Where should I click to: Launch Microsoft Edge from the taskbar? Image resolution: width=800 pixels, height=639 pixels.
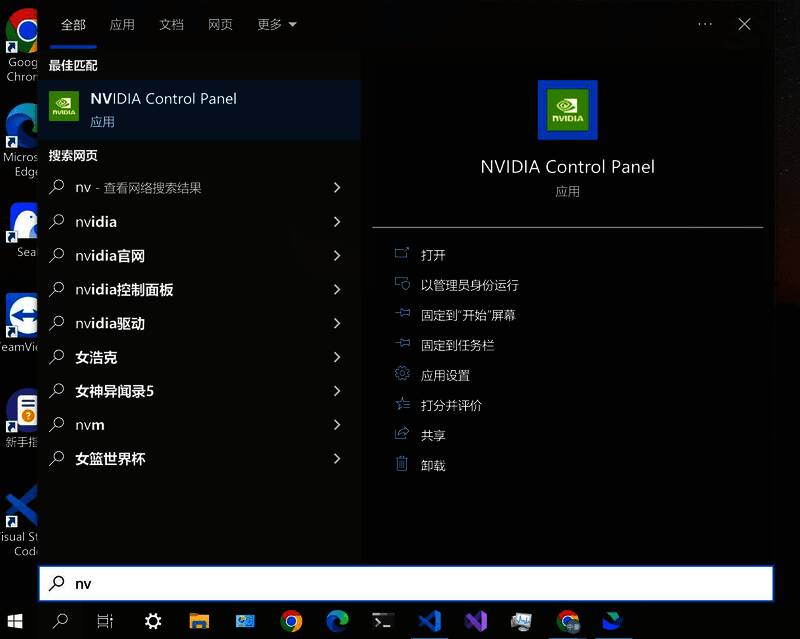click(337, 621)
